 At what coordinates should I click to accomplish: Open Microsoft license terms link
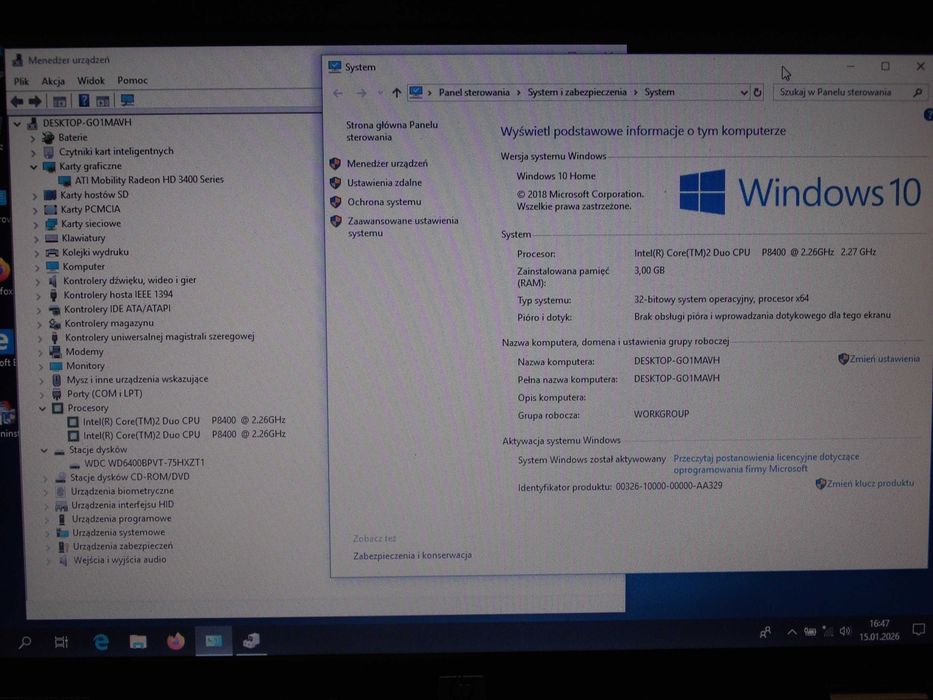[x=766, y=463]
